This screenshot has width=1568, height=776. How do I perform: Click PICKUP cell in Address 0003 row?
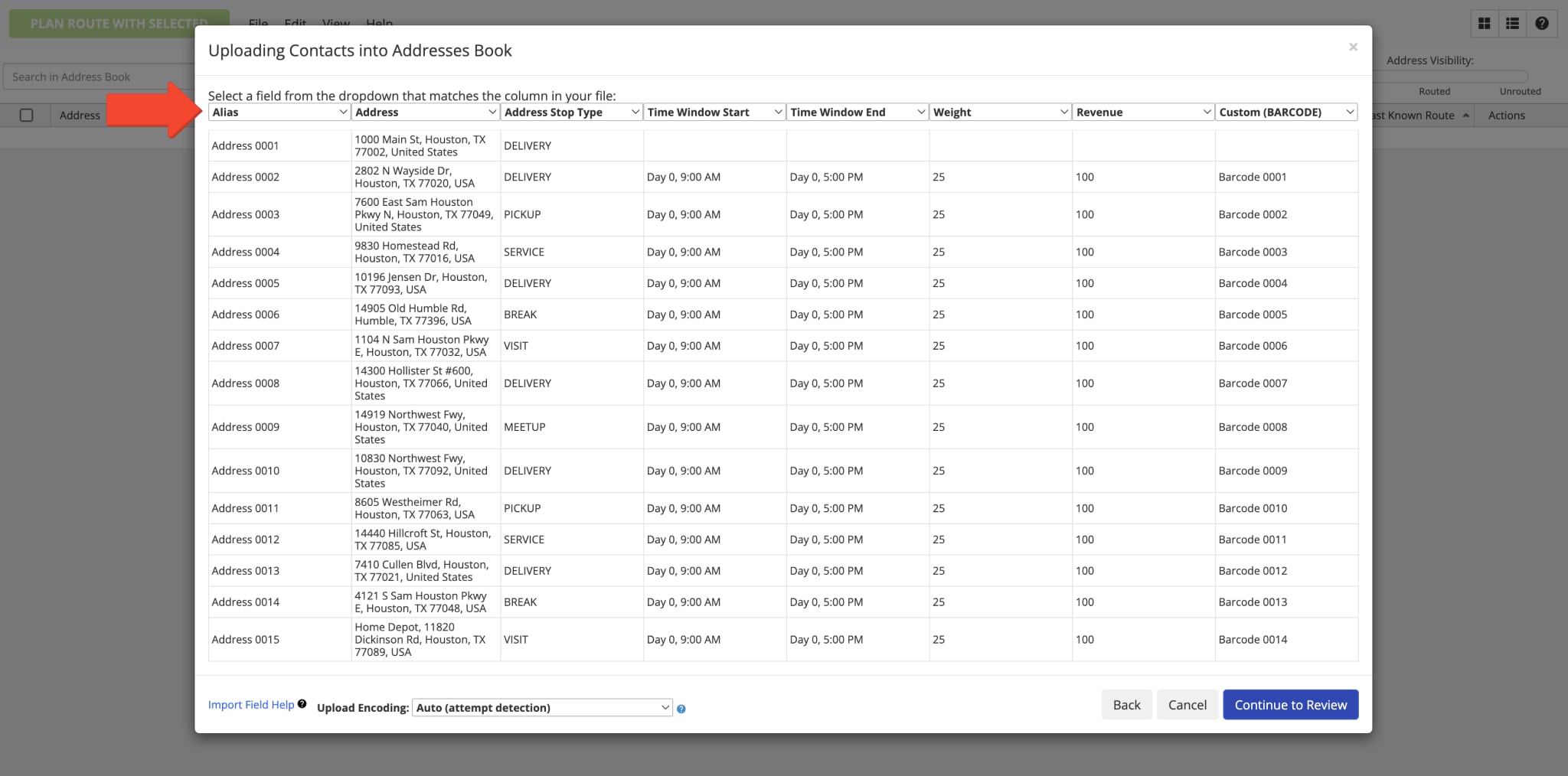[x=571, y=214]
